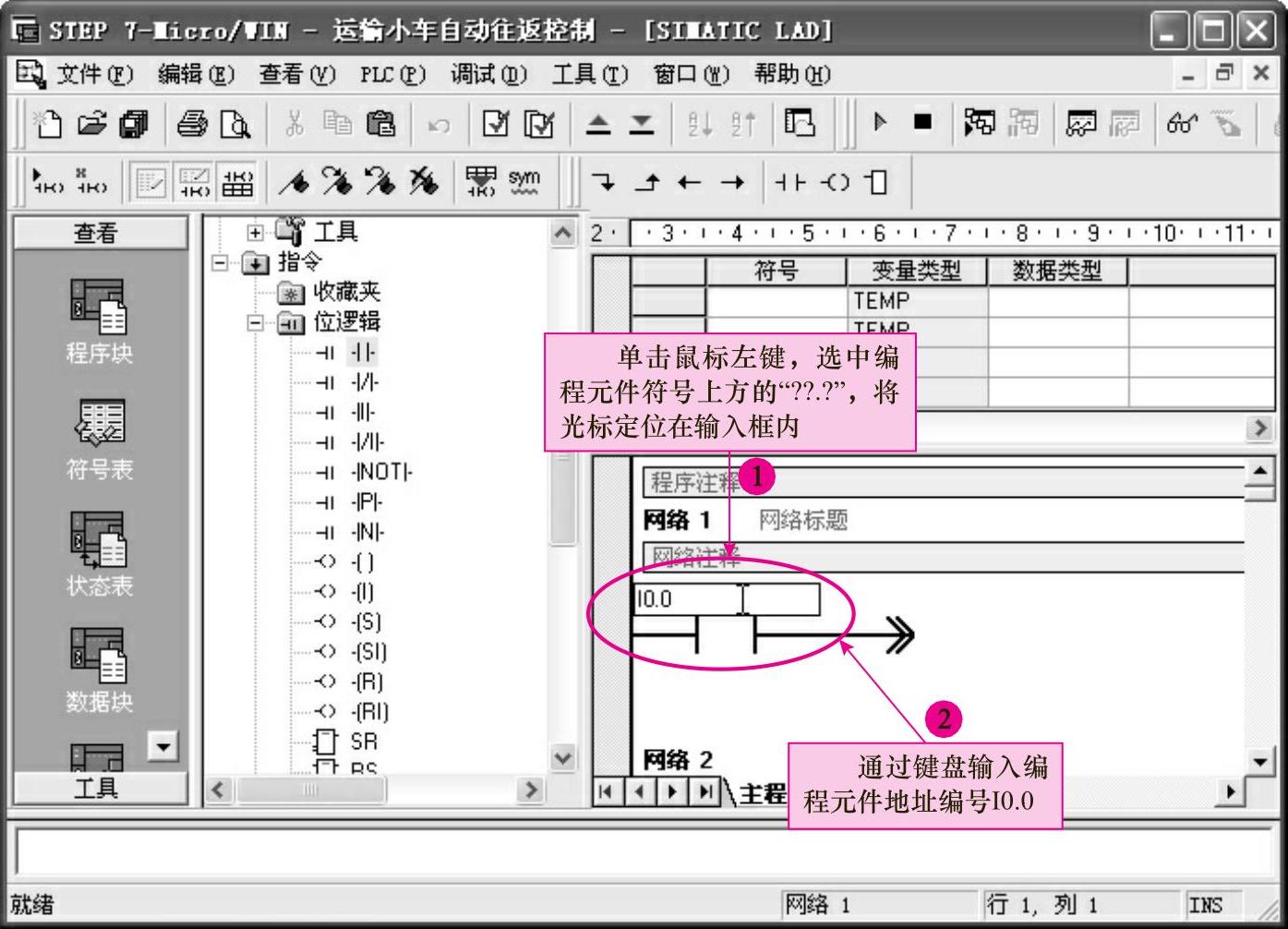
Task: Select normally open contact -| |- instruction
Action: [x=363, y=353]
